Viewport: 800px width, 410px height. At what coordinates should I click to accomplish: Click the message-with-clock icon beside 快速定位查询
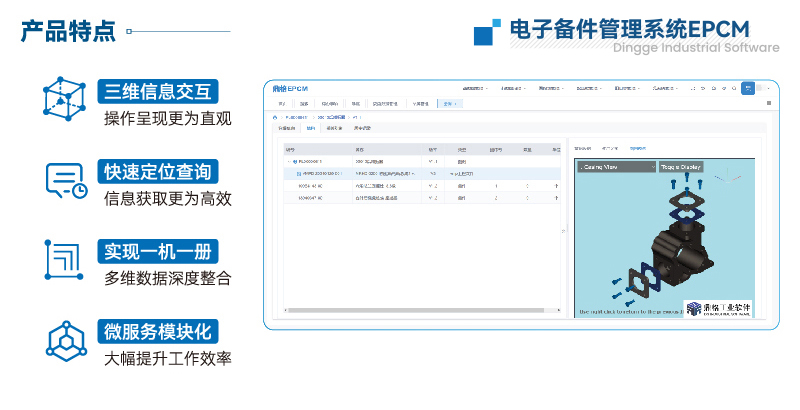click(x=66, y=181)
